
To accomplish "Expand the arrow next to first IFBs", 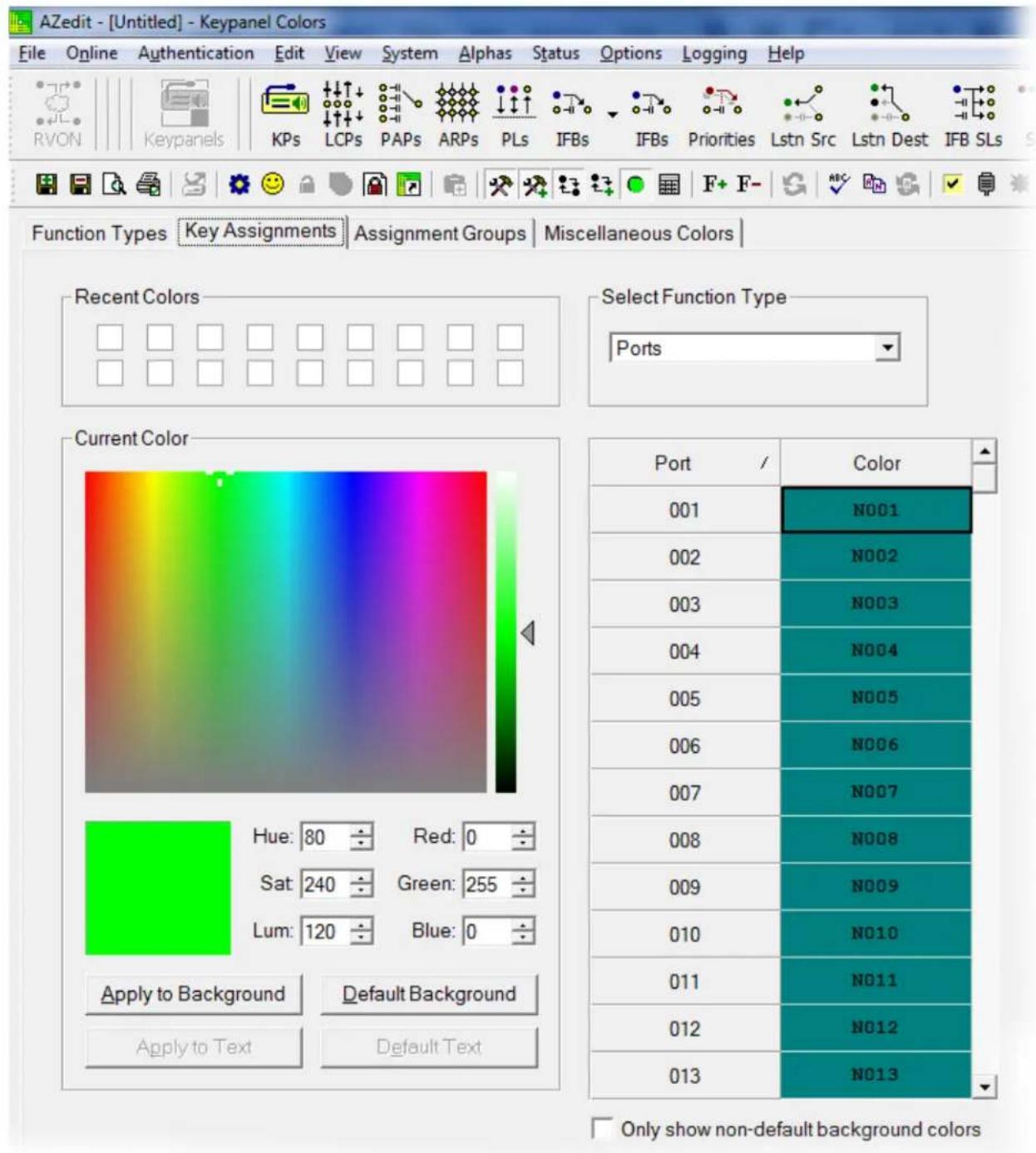I will click(613, 115).
